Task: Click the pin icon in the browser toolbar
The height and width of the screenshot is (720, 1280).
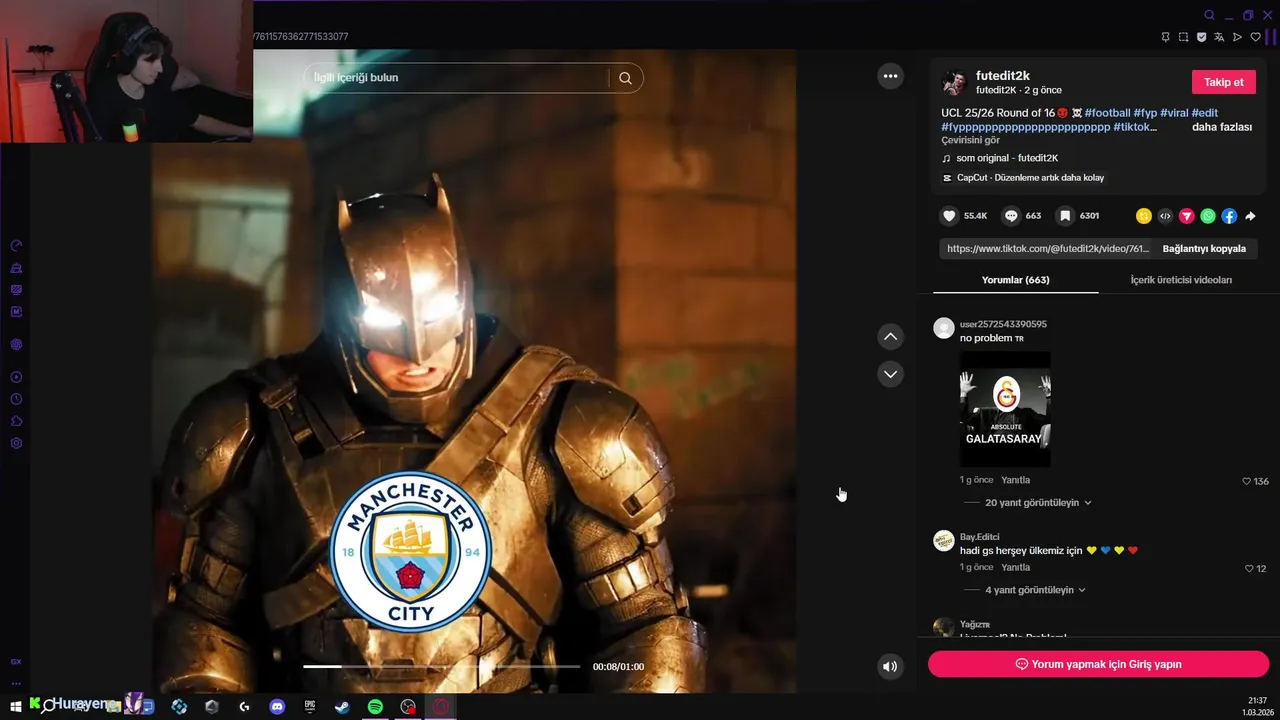Action: 1165,37
